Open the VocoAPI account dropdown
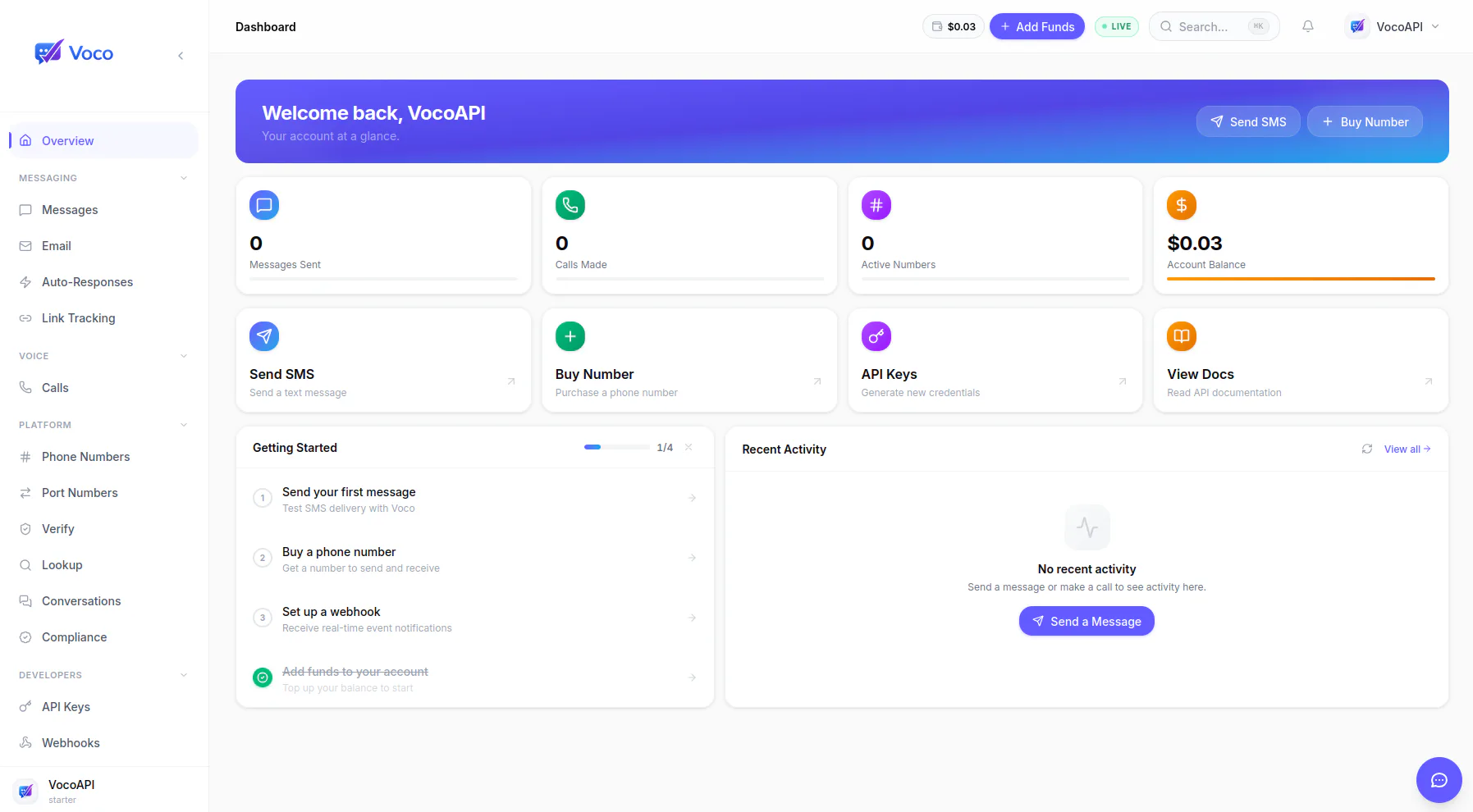The width and height of the screenshot is (1473, 812). tap(1394, 26)
